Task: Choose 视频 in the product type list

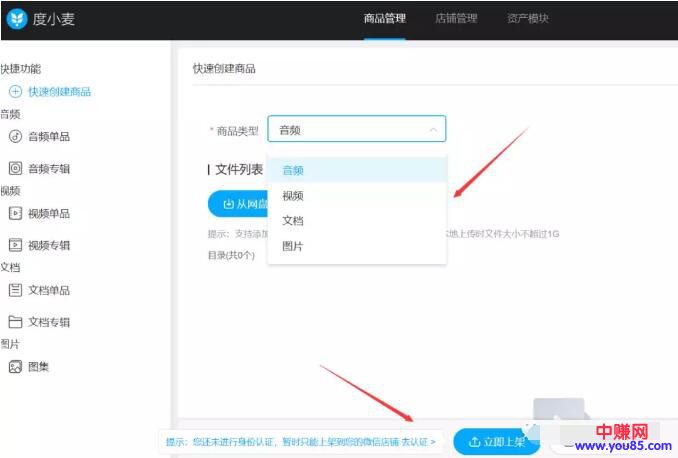Action: 292,196
